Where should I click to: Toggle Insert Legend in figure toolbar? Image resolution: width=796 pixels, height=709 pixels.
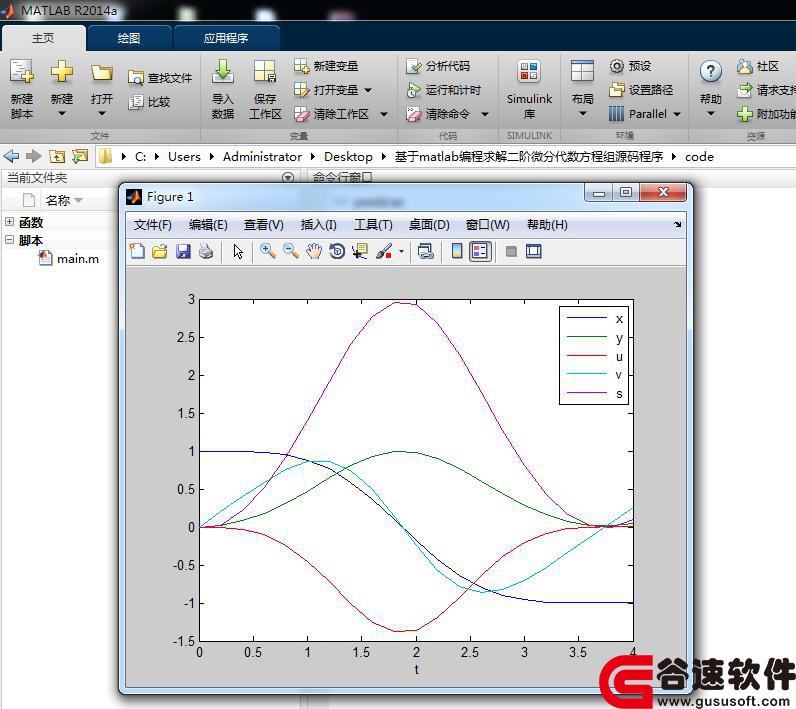[480, 251]
